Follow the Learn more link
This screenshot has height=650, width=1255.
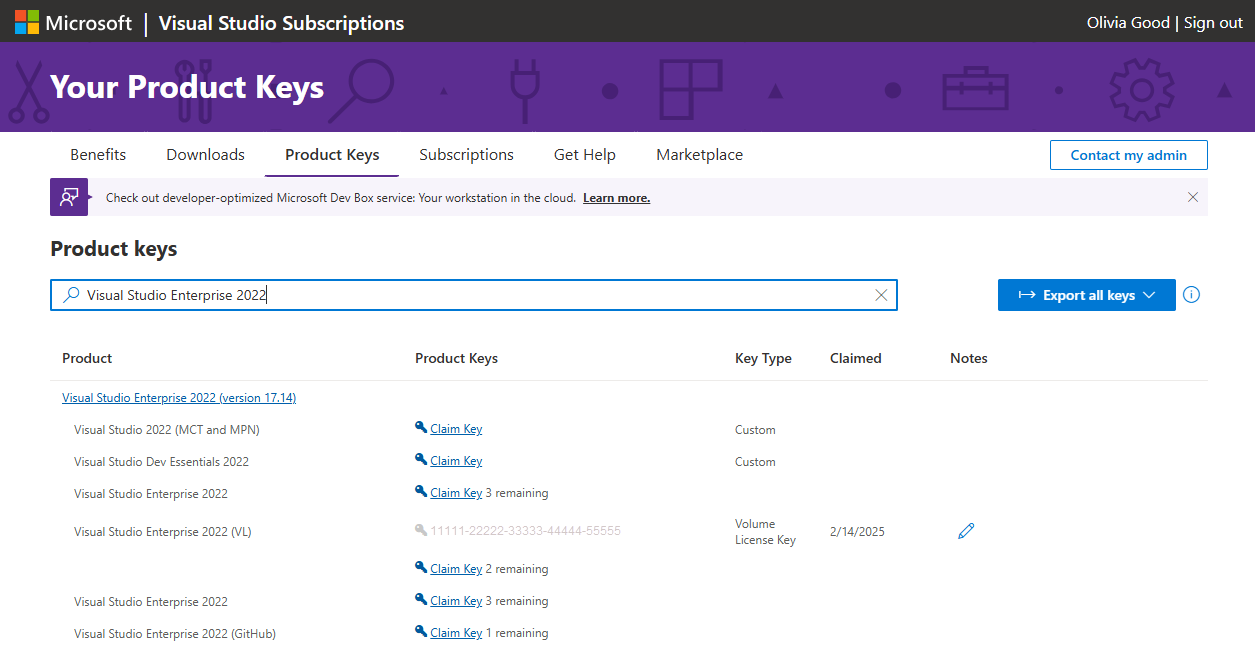(x=617, y=198)
